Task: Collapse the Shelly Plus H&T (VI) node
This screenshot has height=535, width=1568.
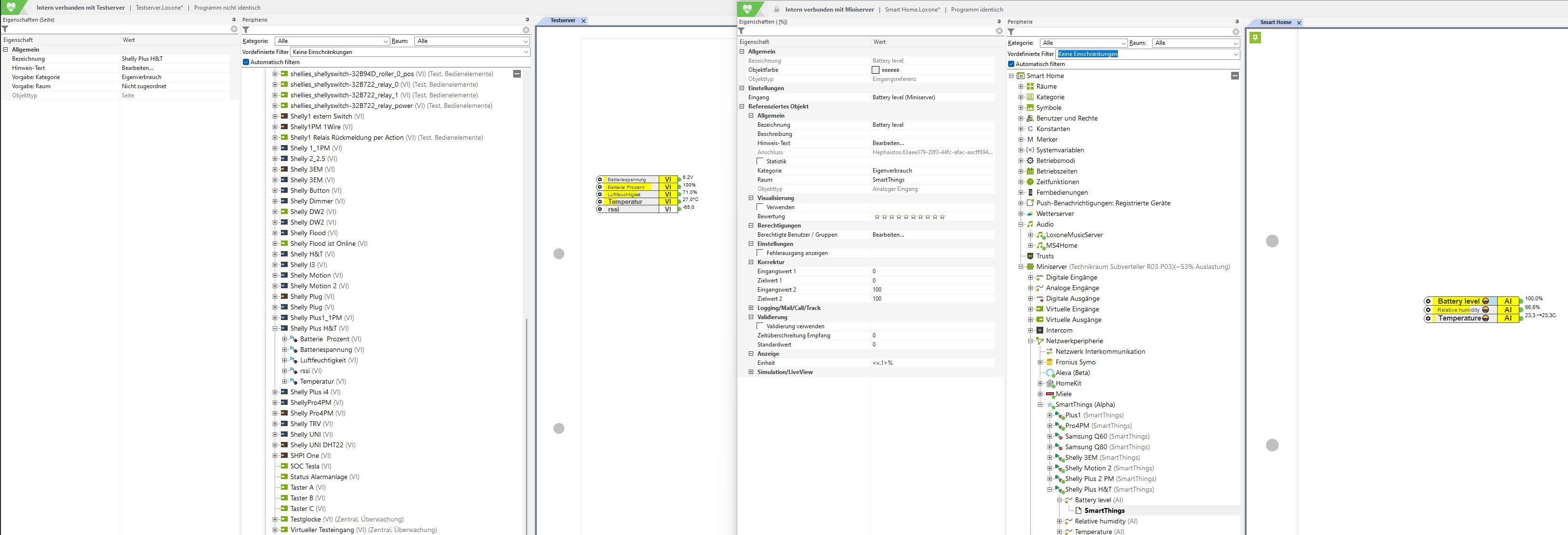Action: click(275, 329)
